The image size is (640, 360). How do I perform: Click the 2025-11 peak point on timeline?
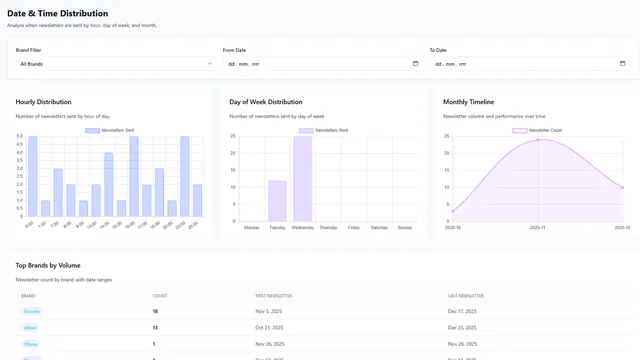pyautogui.click(x=538, y=140)
